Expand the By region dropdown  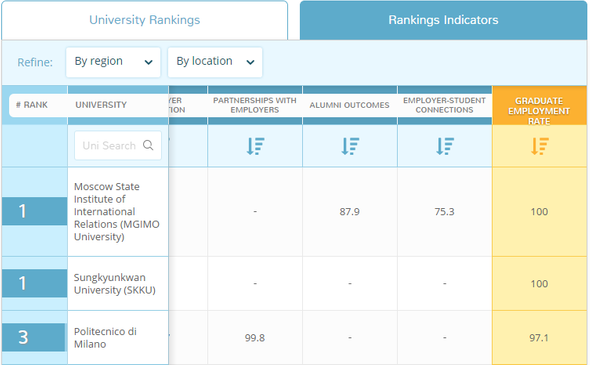point(113,62)
